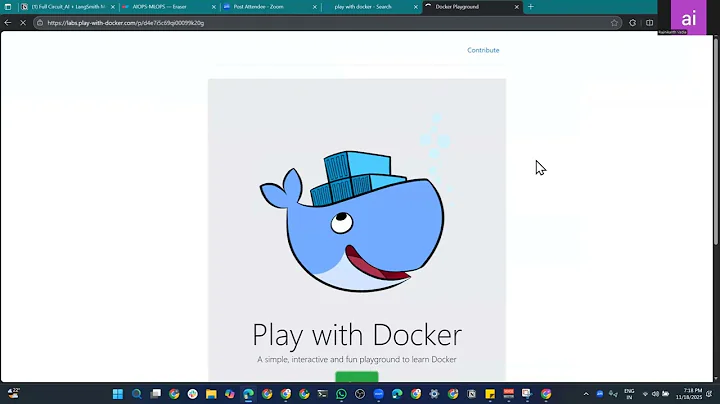Close the Full Circuit_AI LangSmith tab
The image size is (720, 404).
[x=113, y=7]
